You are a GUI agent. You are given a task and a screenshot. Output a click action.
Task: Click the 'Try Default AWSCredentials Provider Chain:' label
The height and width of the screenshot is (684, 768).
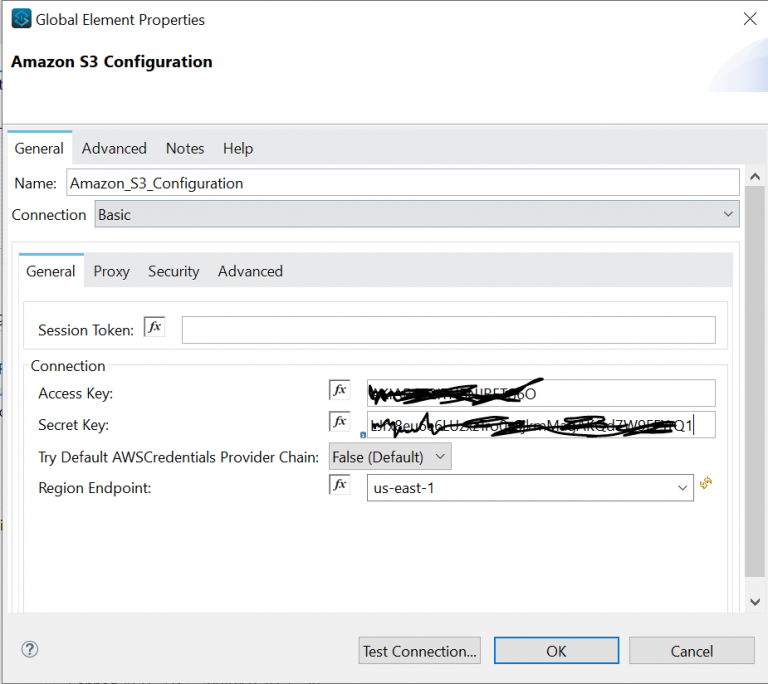tap(178, 457)
